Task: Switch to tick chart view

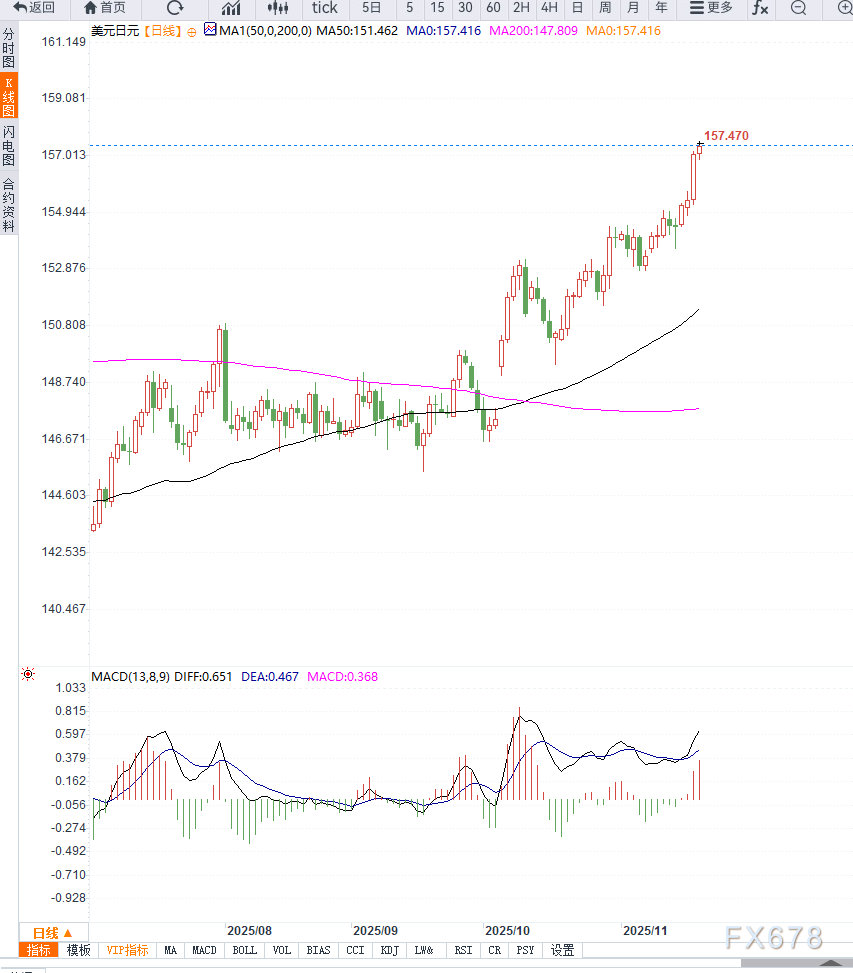Action: click(x=325, y=8)
